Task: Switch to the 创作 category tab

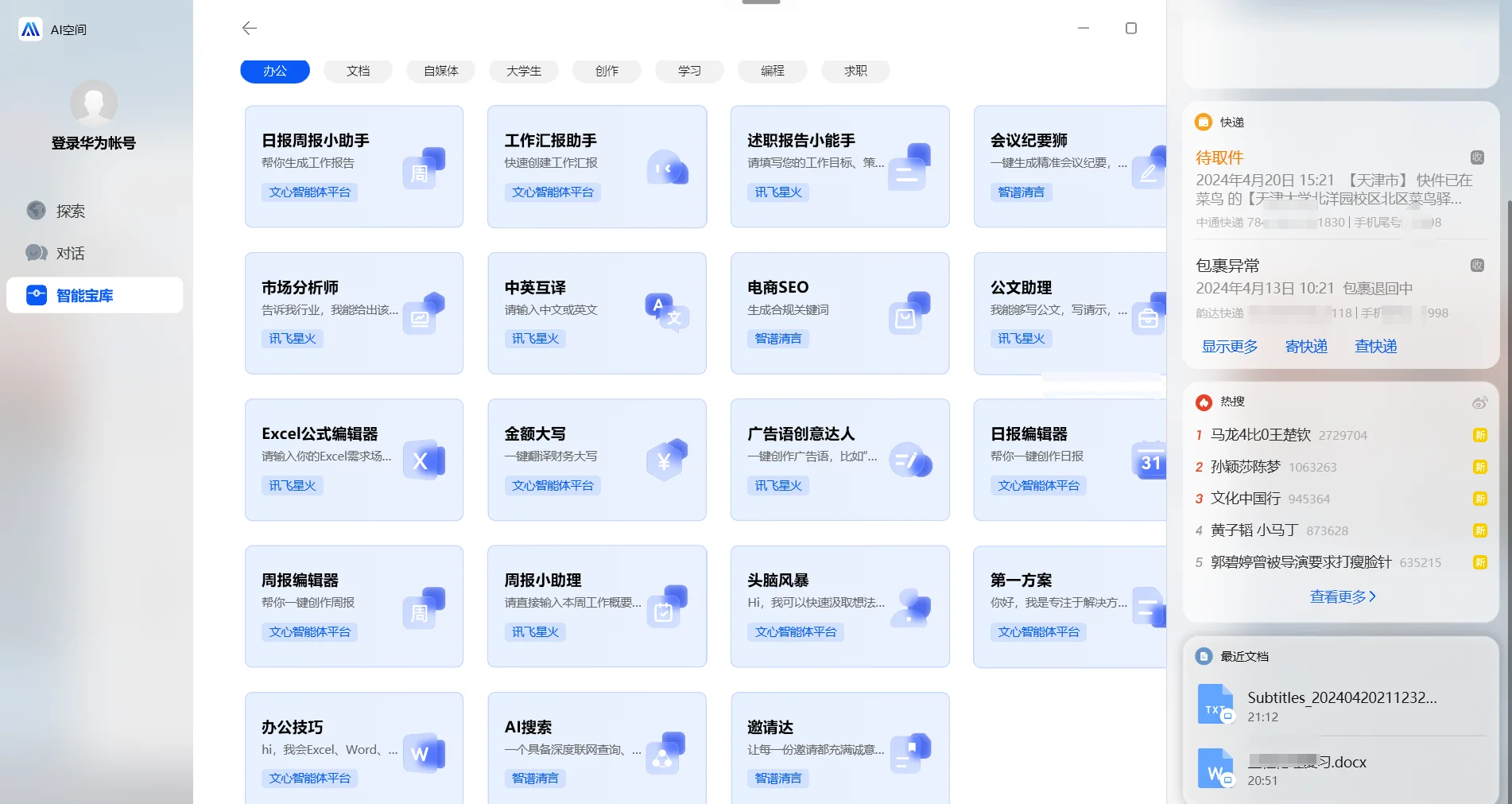Action: [x=606, y=71]
